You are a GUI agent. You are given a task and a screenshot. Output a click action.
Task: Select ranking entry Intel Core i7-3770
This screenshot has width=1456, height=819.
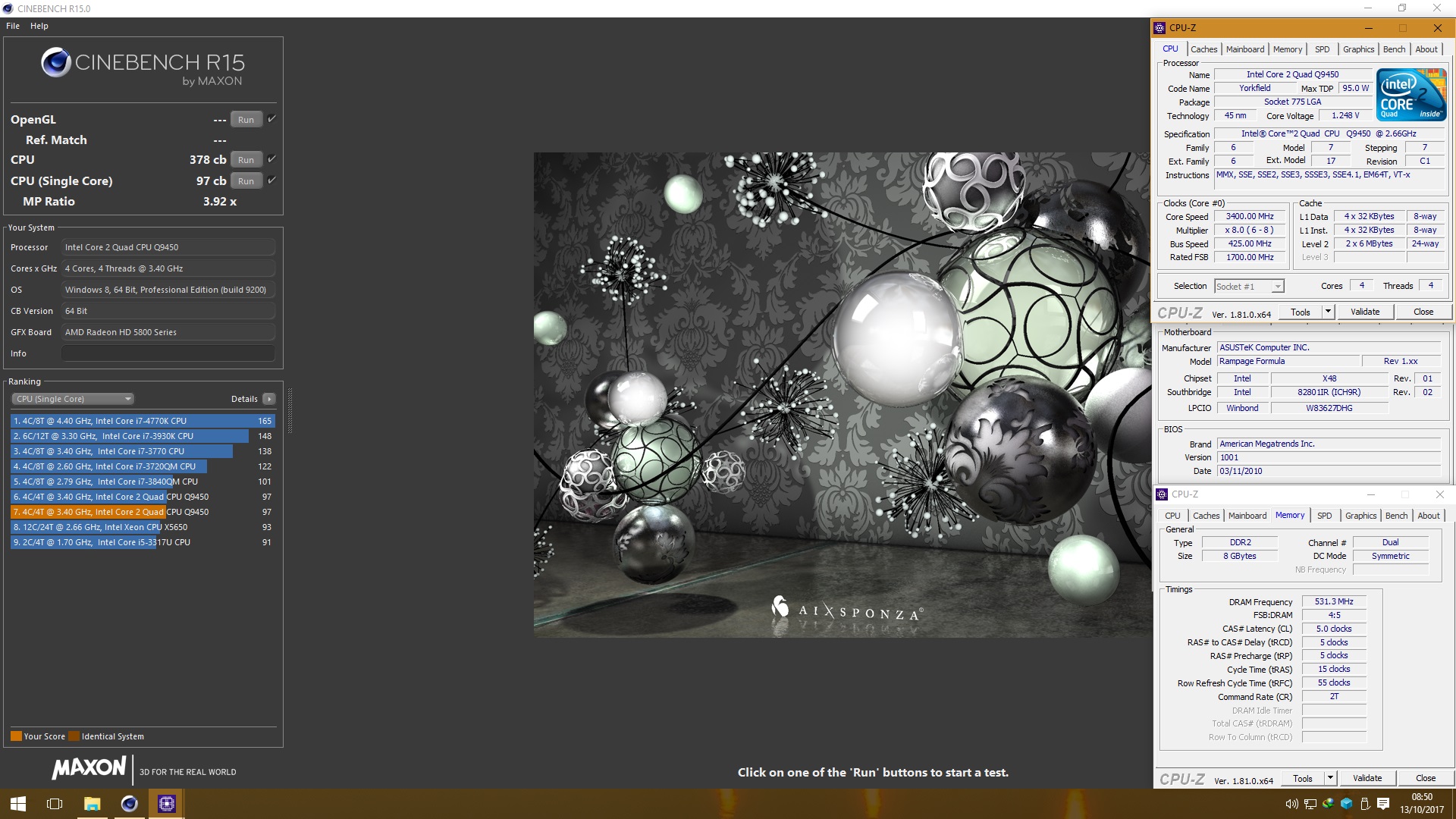(x=143, y=451)
